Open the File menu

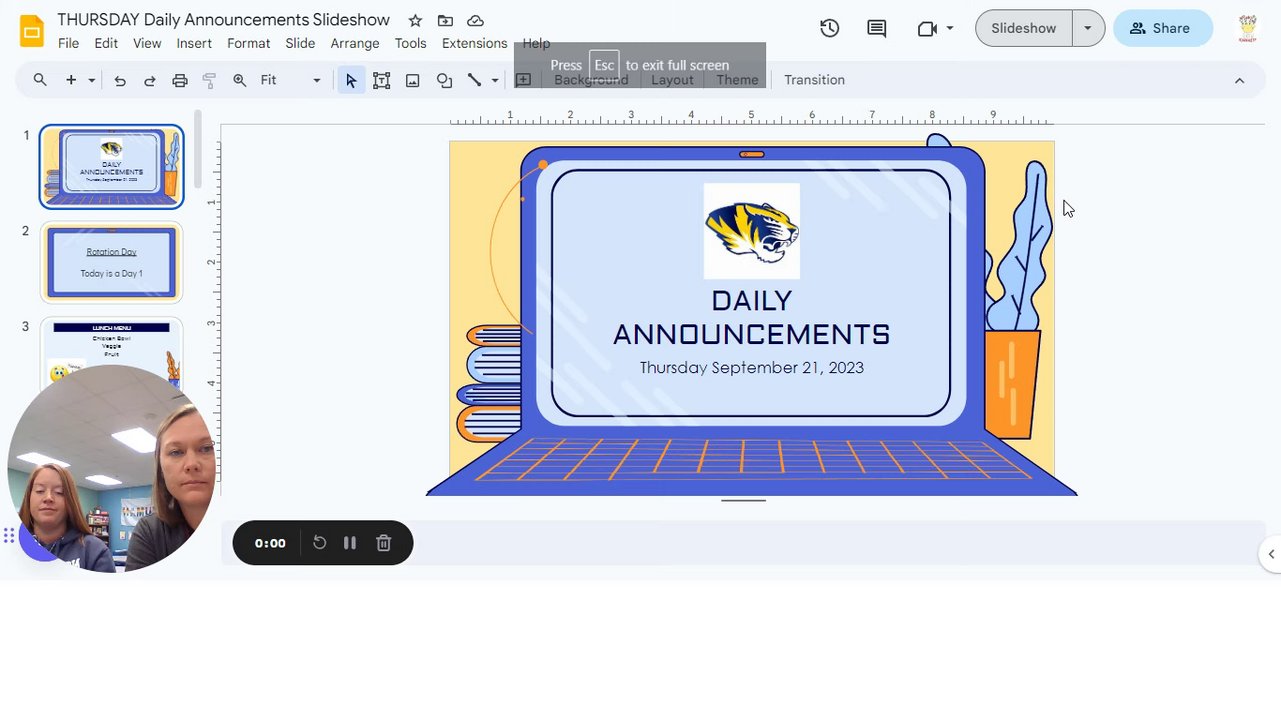tap(68, 43)
